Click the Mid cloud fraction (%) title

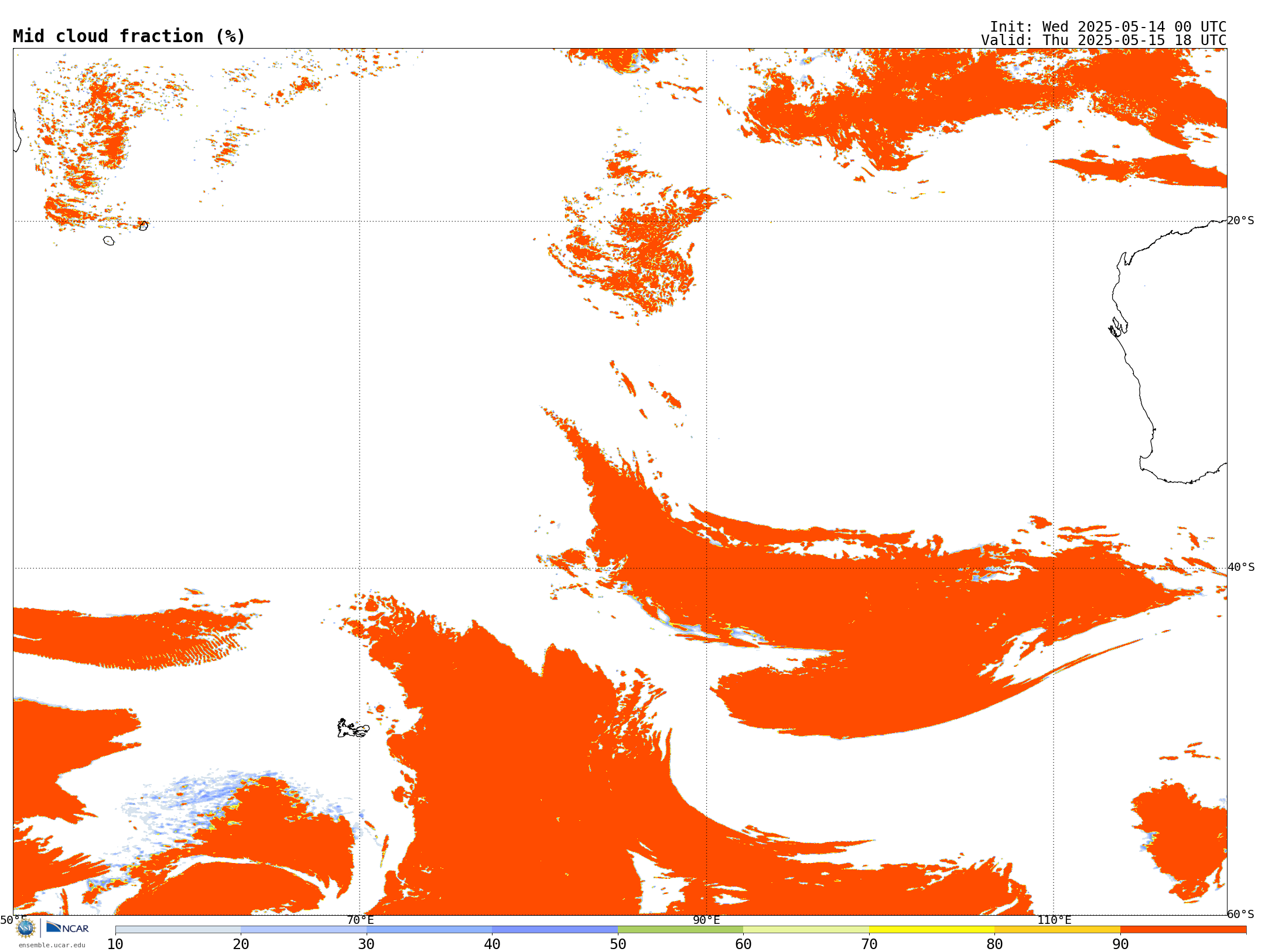[129, 36]
